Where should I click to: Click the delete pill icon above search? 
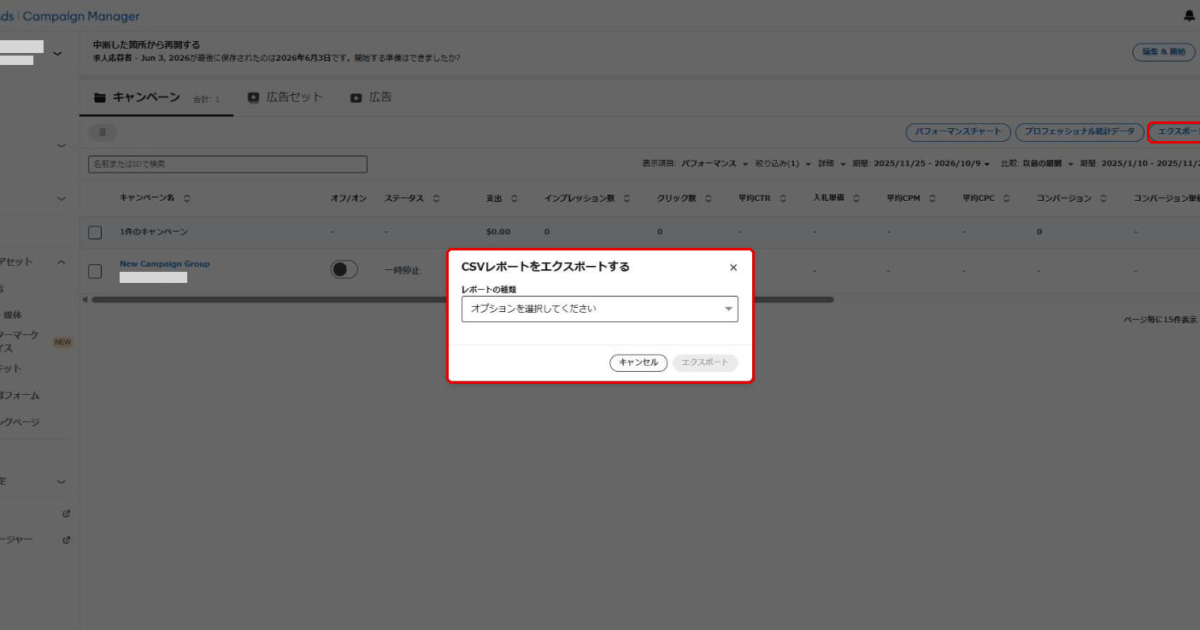click(x=102, y=132)
